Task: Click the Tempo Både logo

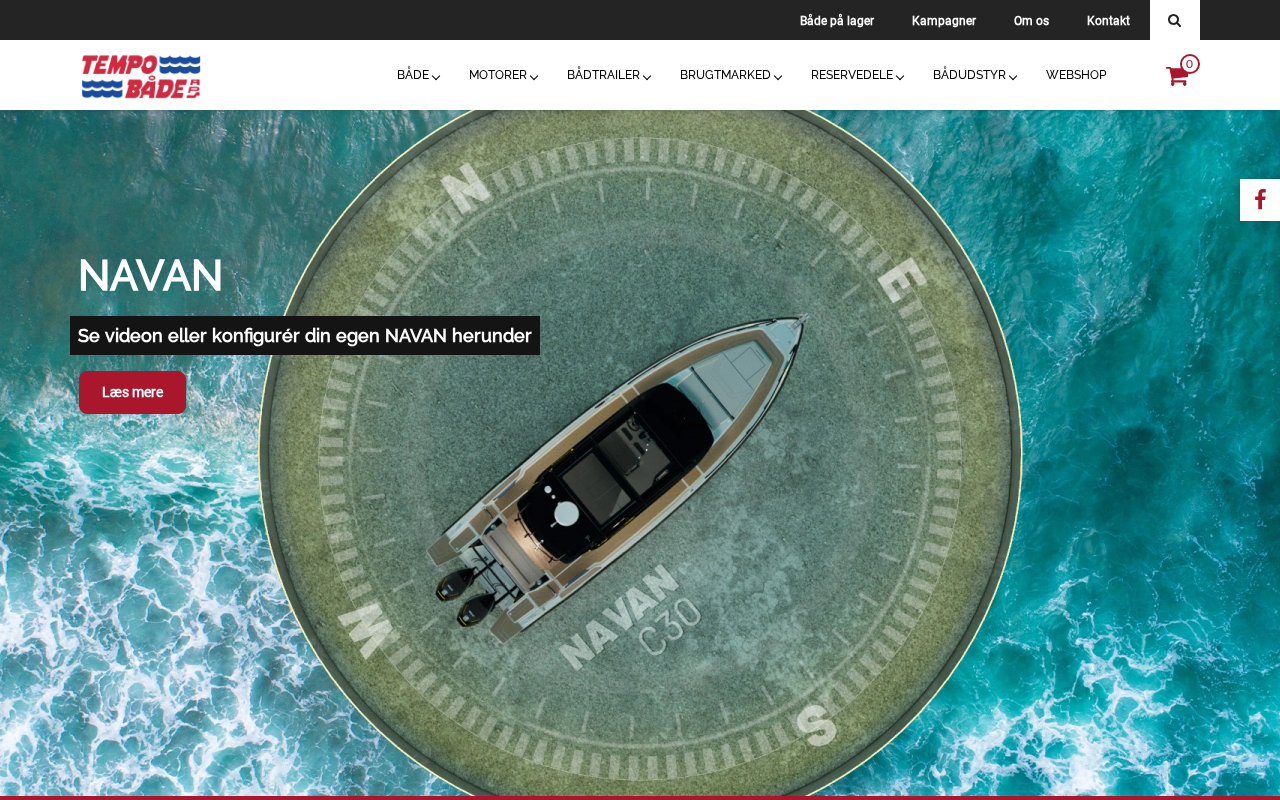Action: tap(141, 76)
